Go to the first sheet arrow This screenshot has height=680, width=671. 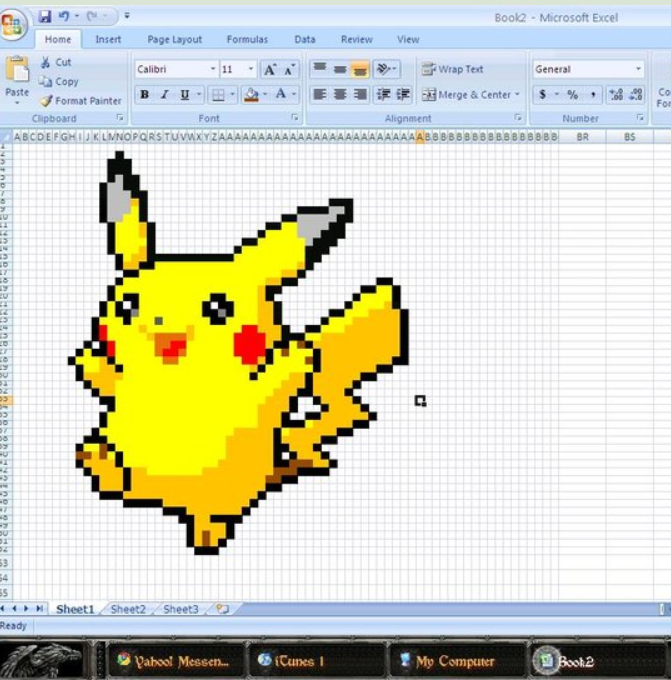click(x=2, y=609)
